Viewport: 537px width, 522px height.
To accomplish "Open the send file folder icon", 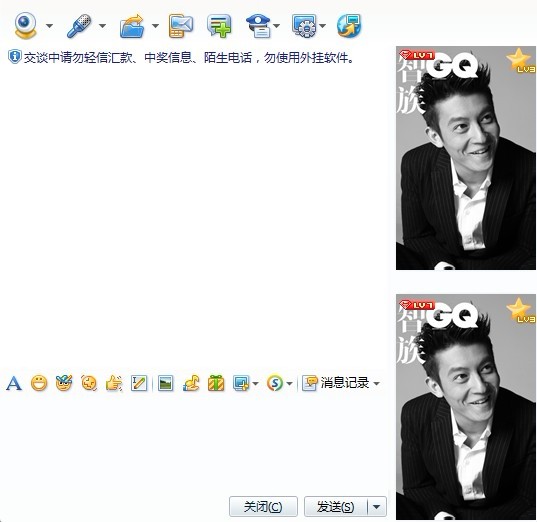I will coord(132,26).
